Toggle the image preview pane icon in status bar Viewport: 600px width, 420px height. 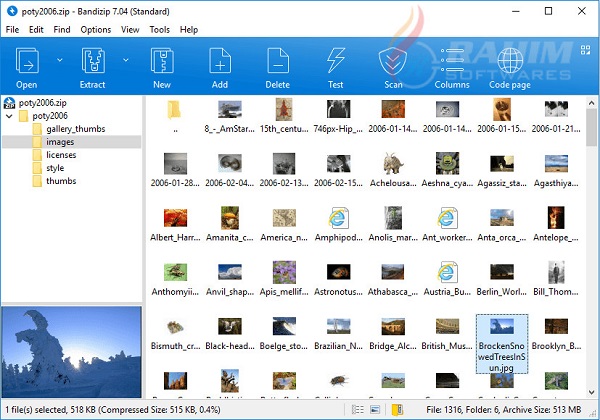click(377, 411)
